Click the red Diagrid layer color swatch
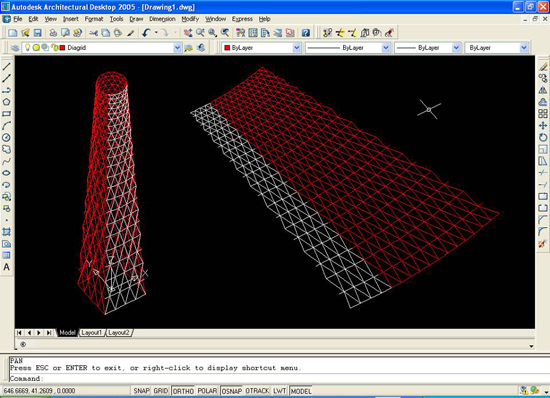This screenshot has width=550, height=398. pyautogui.click(x=62, y=47)
